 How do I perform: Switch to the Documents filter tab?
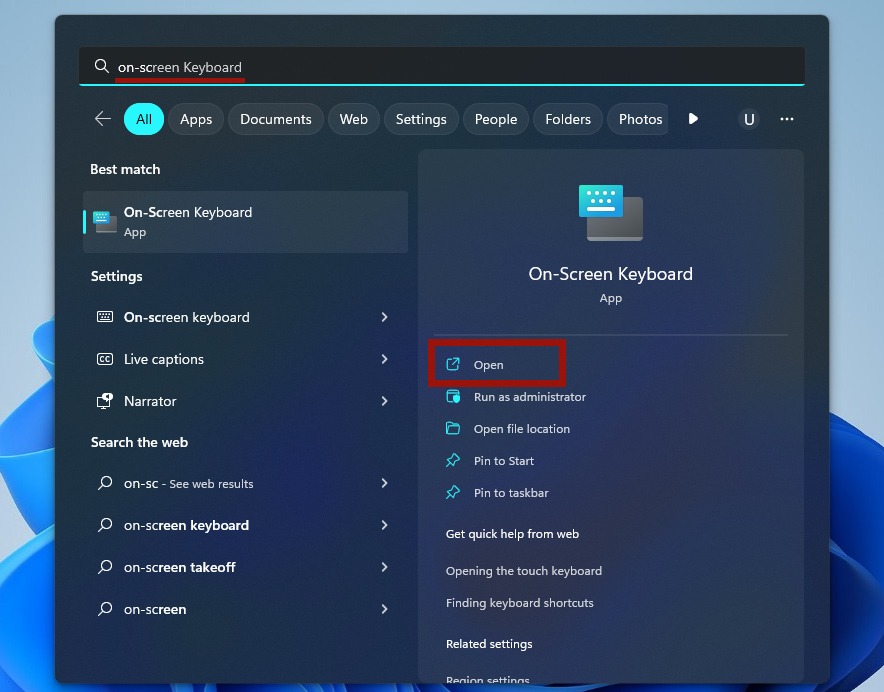click(275, 118)
